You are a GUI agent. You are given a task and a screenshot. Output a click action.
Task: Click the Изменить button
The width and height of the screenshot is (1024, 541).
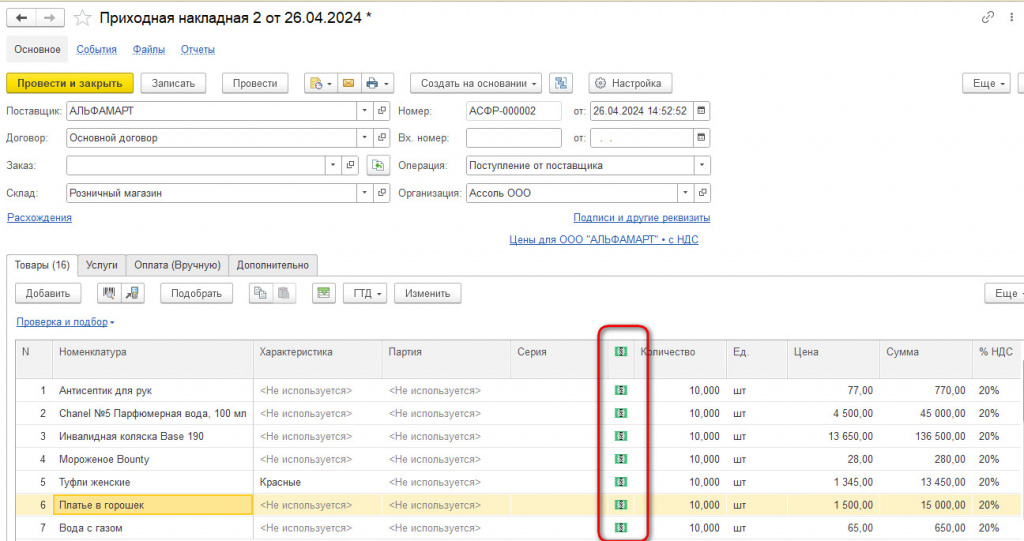pos(427,293)
